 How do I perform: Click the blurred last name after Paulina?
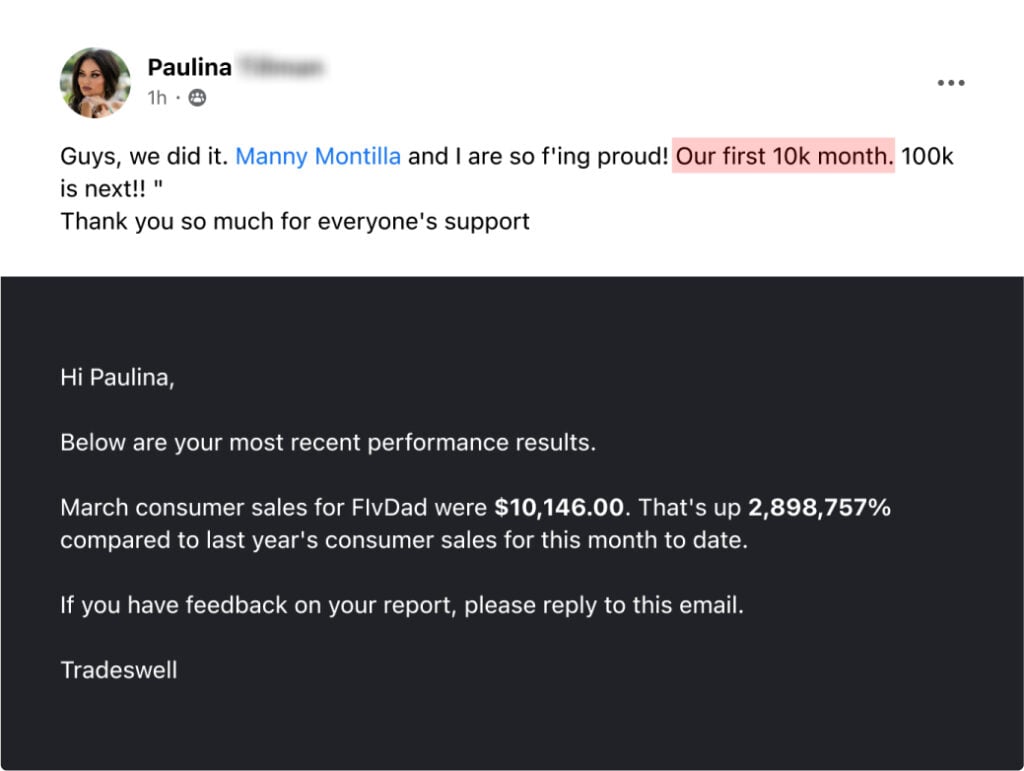click(x=280, y=67)
